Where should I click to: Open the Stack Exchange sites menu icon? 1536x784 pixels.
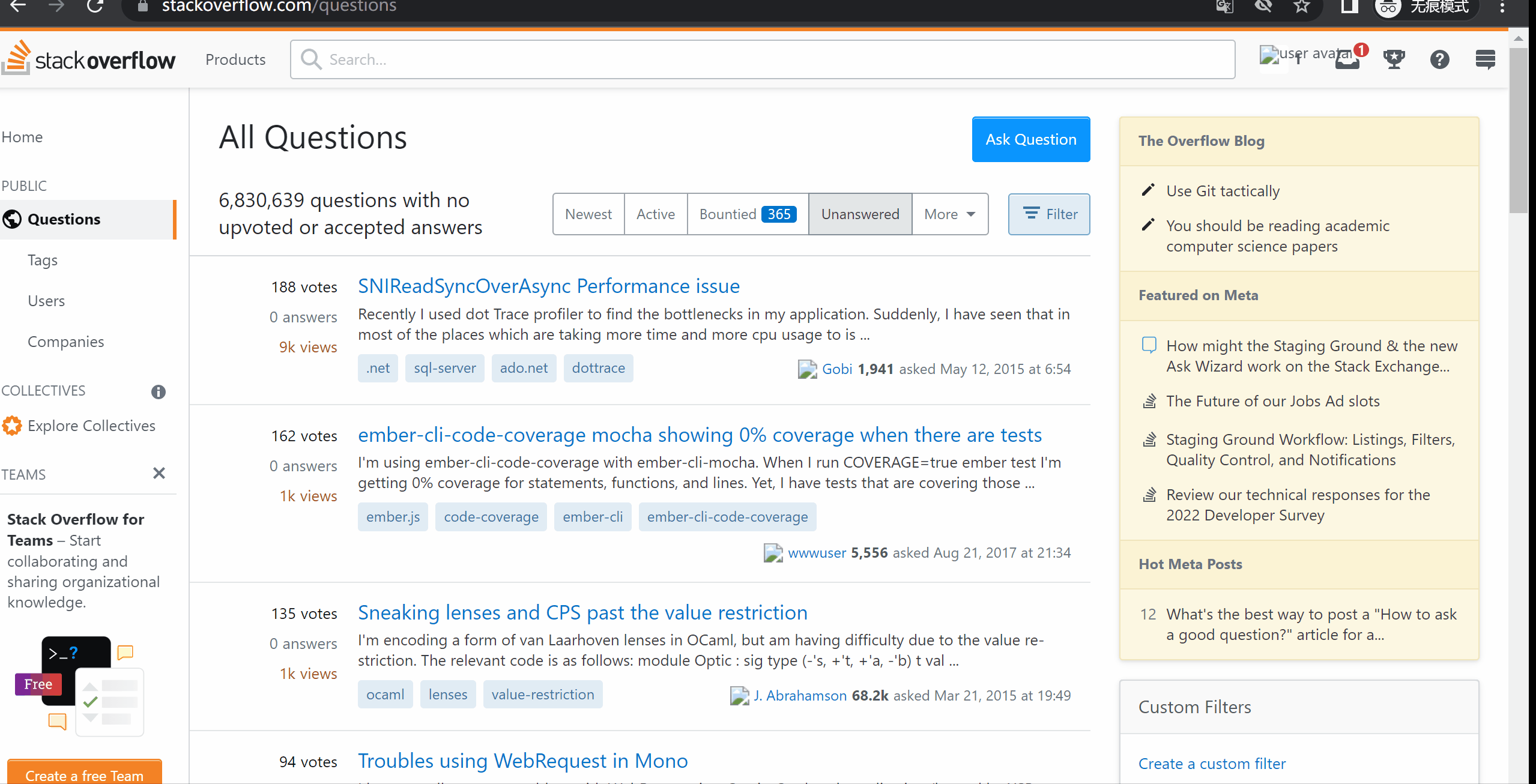click(1485, 59)
